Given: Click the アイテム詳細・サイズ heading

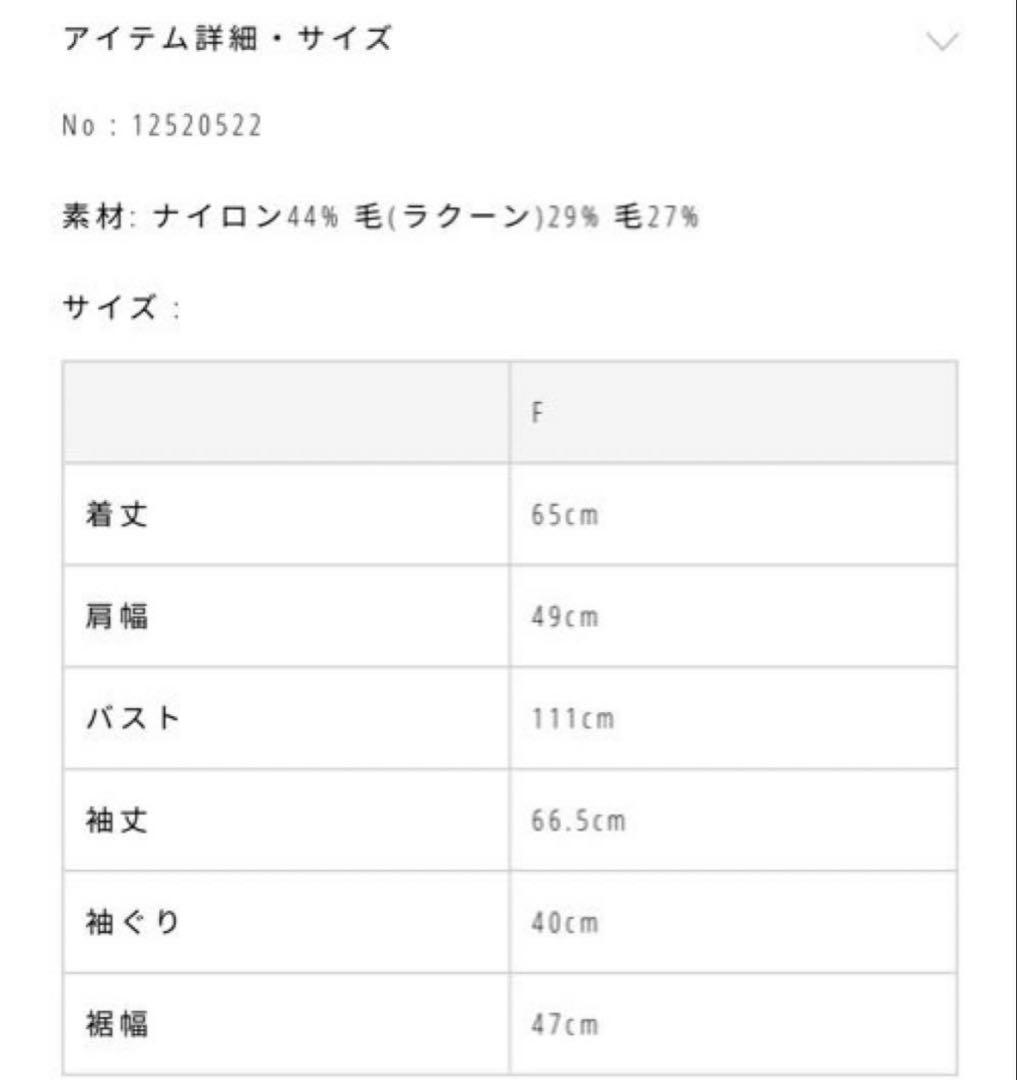Looking at the screenshot, I should pyautogui.click(x=228, y=39).
